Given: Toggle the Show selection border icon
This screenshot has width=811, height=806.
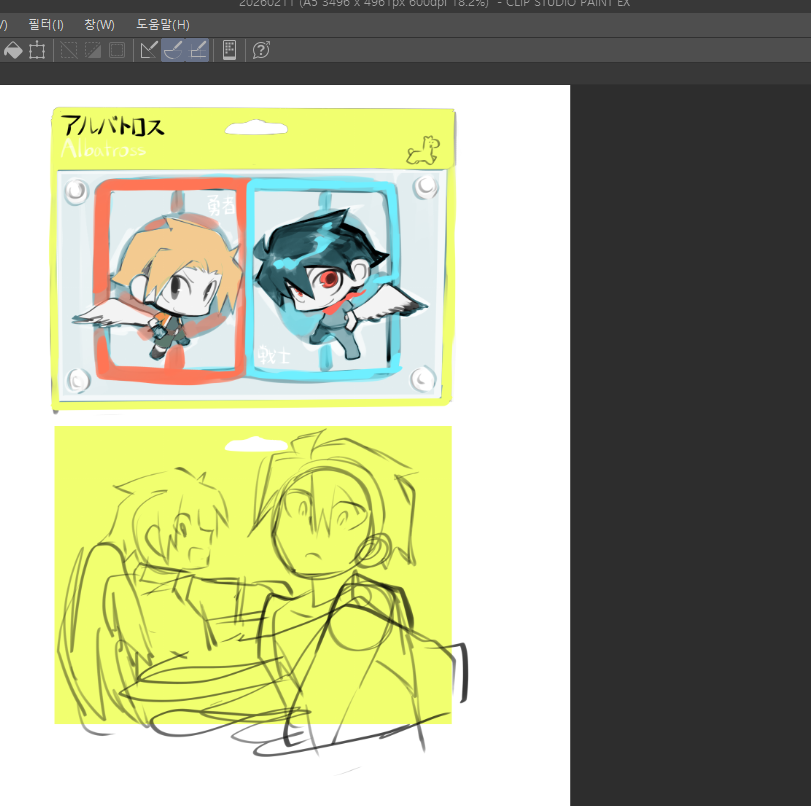Looking at the screenshot, I should pyautogui.click(x=117, y=50).
